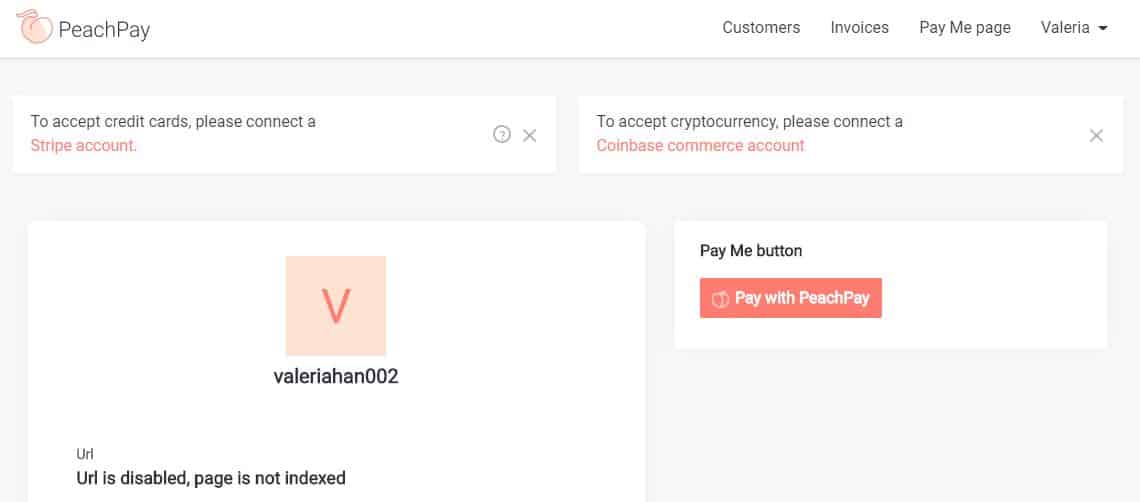Click the 'To accept credit cards' message
1140x502 pixels.
173,122
